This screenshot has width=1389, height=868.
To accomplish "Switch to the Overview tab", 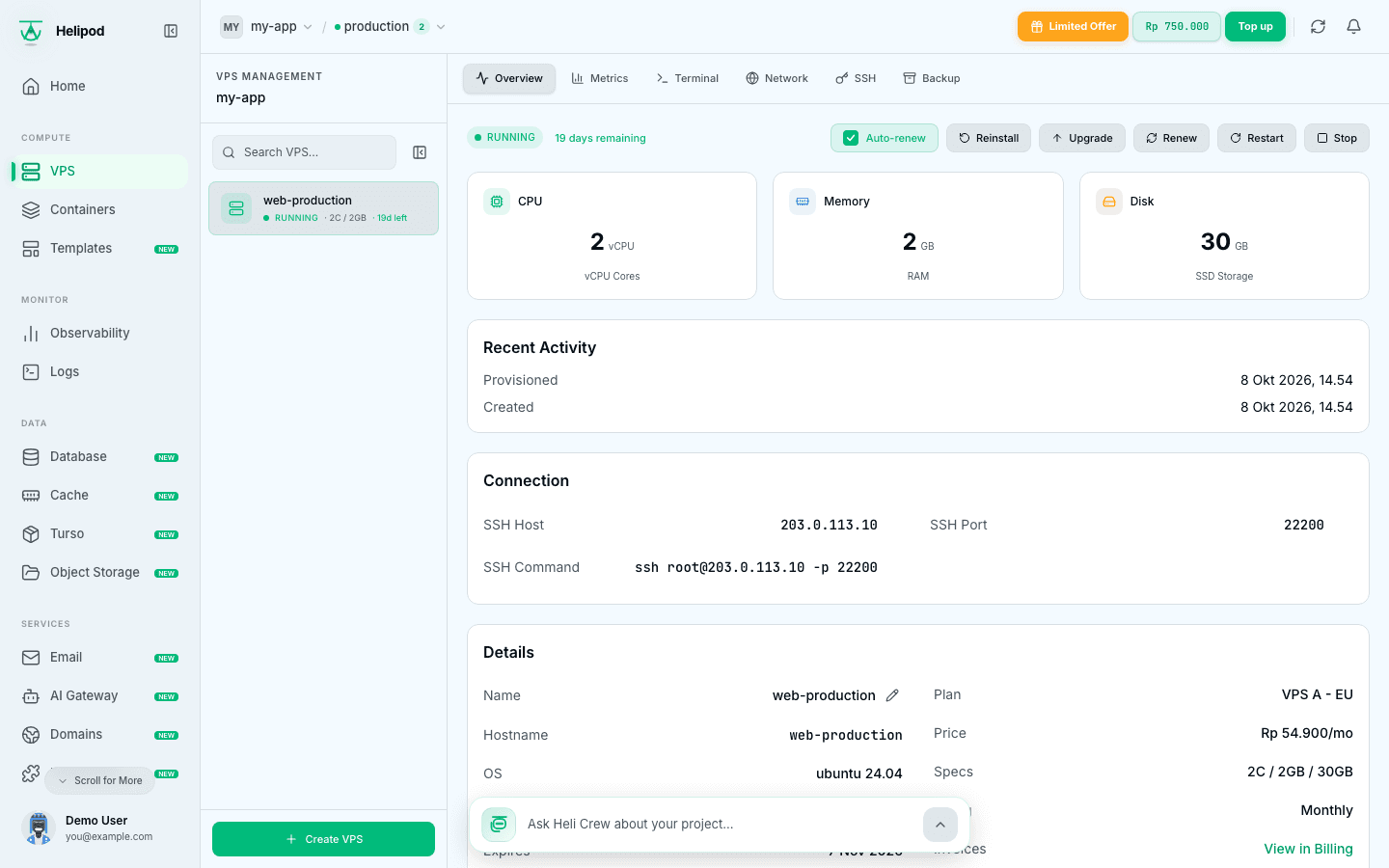I will (x=509, y=78).
